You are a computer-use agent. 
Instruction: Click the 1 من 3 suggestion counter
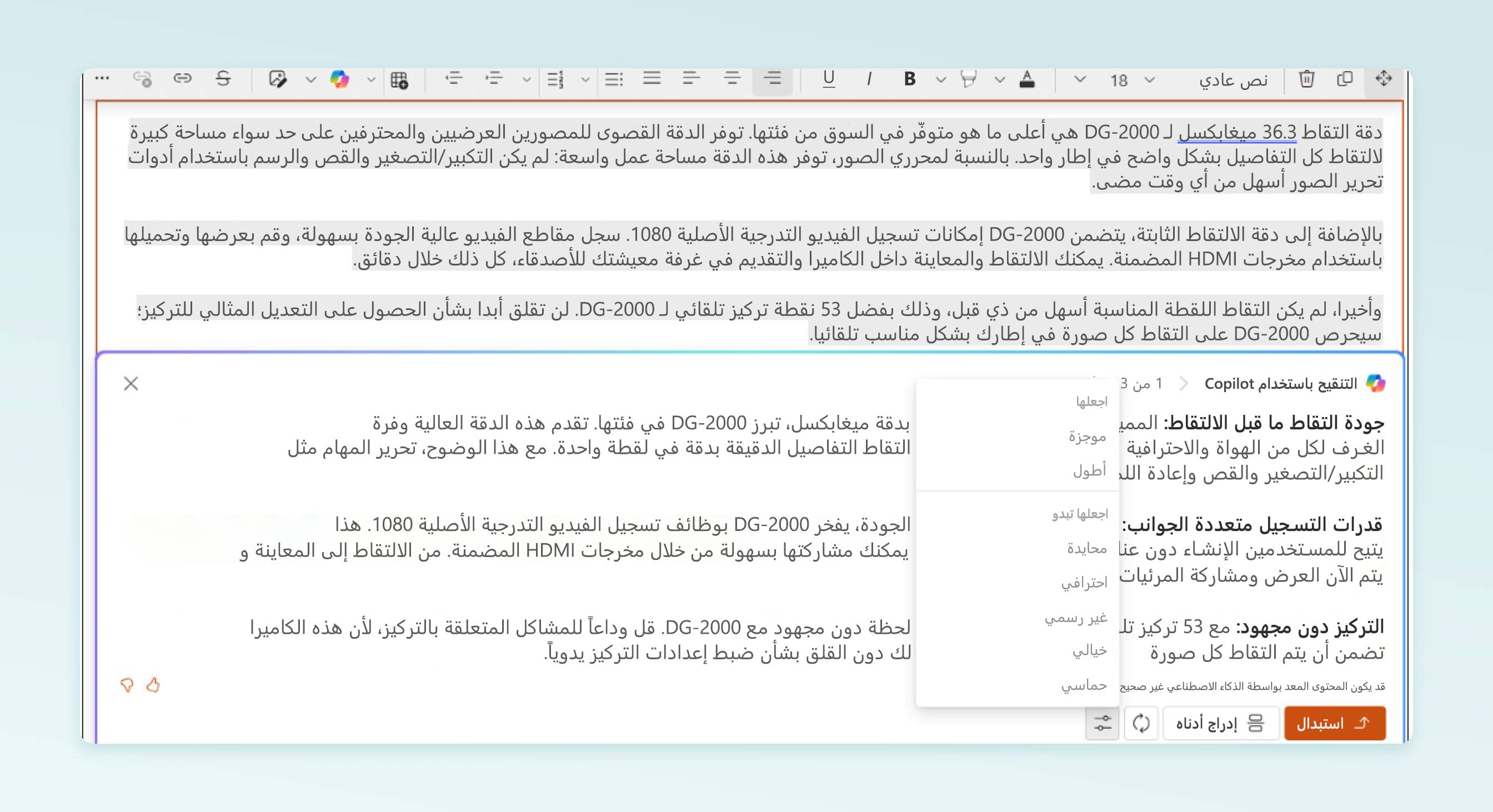click(1141, 384)
